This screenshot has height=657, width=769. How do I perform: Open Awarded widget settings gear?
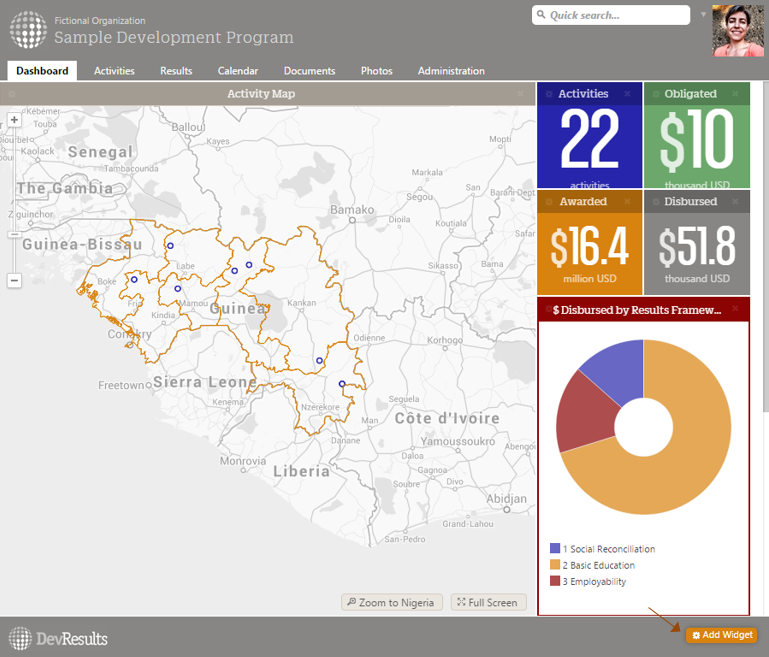coord(549,202)
